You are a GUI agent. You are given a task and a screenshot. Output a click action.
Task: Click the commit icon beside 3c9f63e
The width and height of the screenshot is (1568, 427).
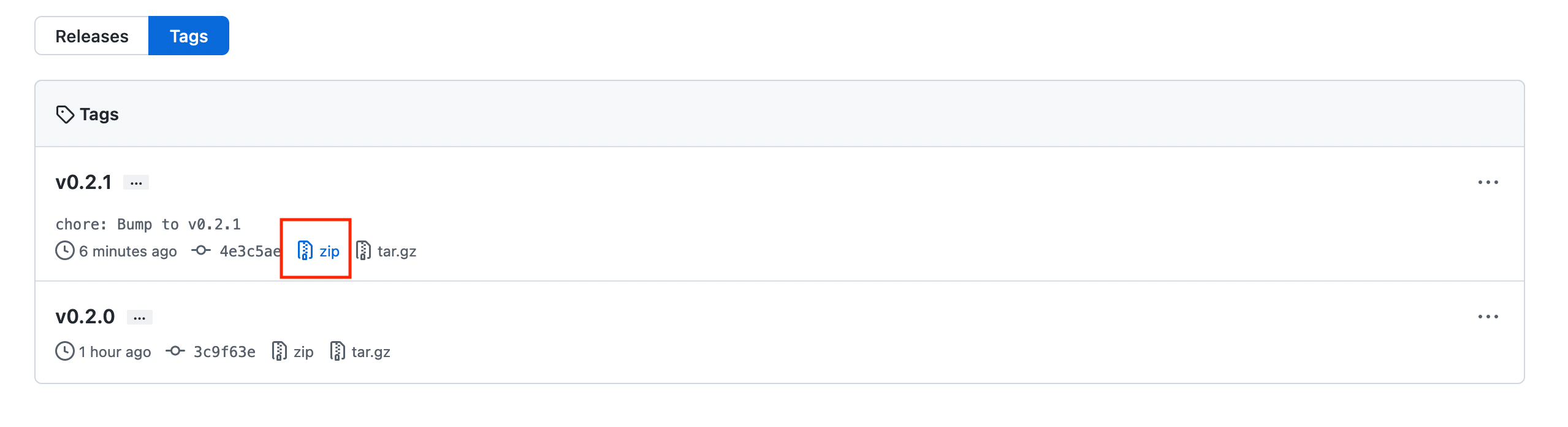[x=175, y=352]
